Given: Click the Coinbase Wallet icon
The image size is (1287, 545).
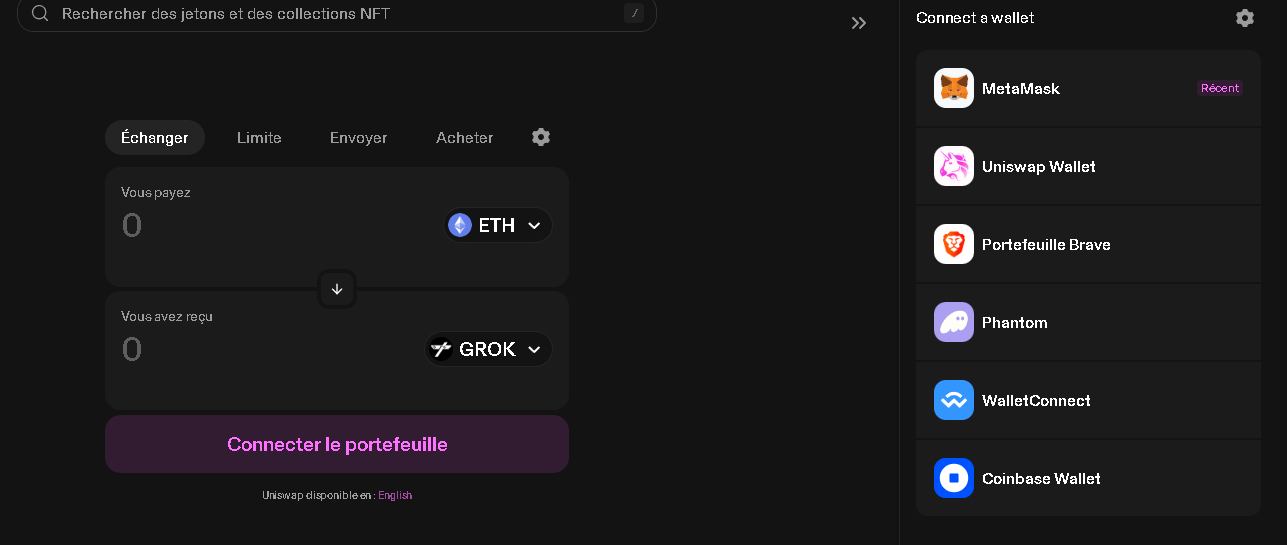Looking at the screenshot, I should coord(953,478).
